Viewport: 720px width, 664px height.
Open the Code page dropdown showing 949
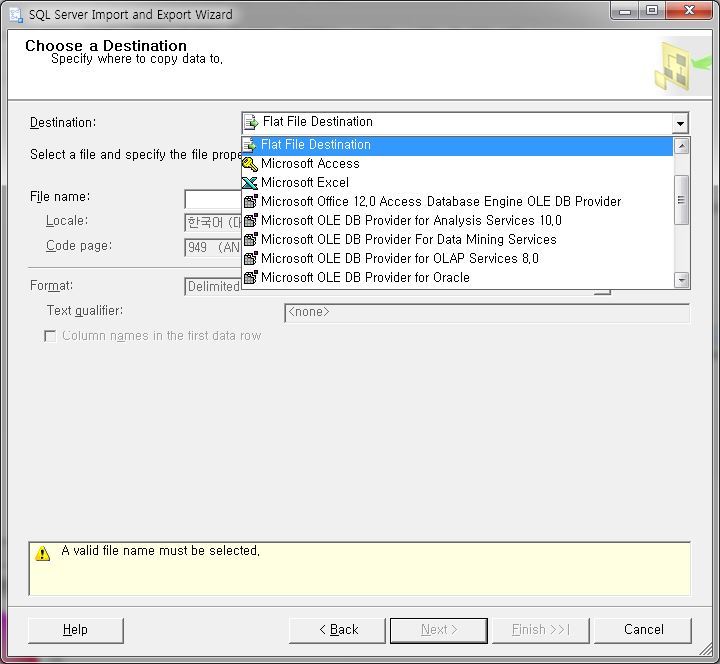(x=214, y=248)
